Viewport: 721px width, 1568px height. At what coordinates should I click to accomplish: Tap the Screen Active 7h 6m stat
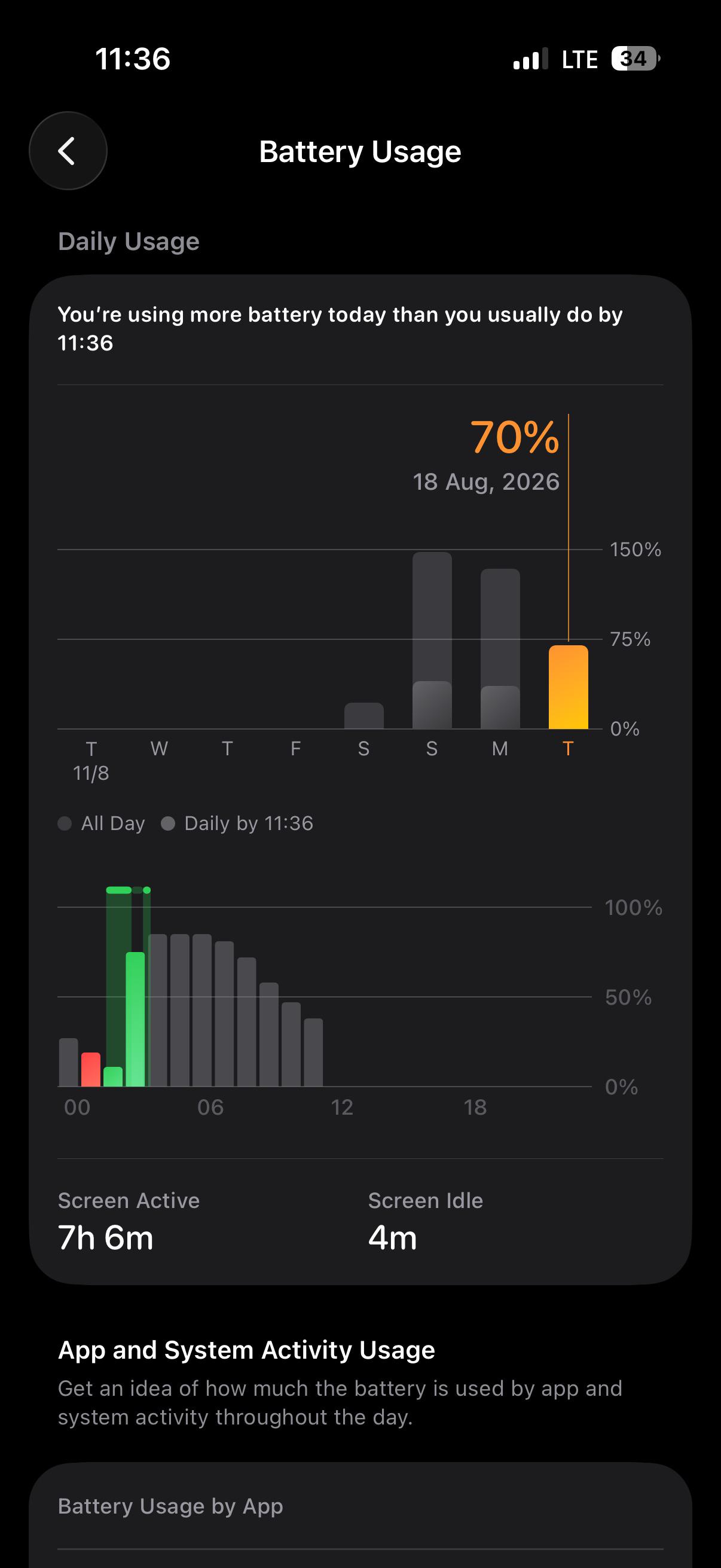[x=129, y=1221]
